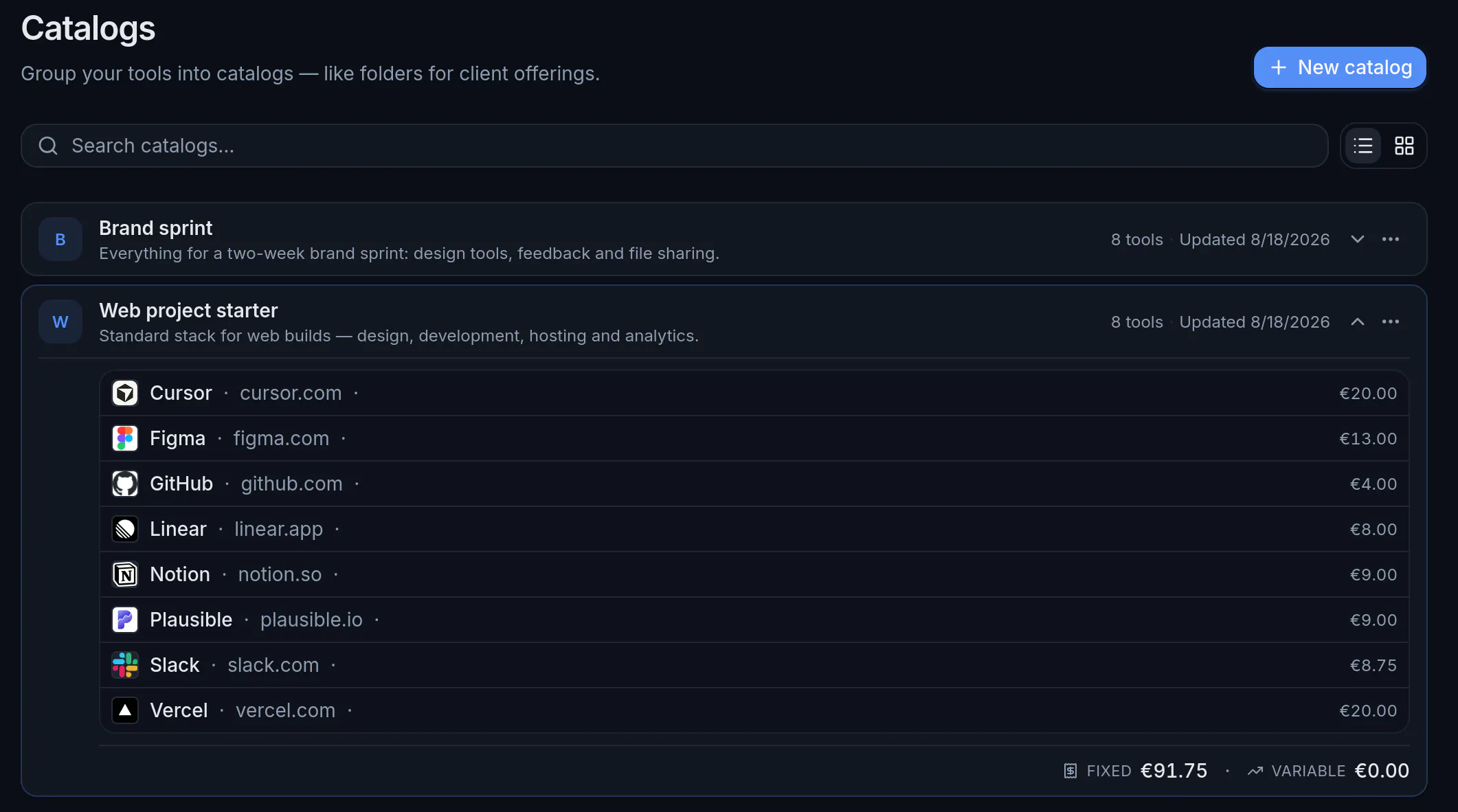Select the Linear tool name
The width and height of the screenshot is (1458, 812).
pos(178,529)
